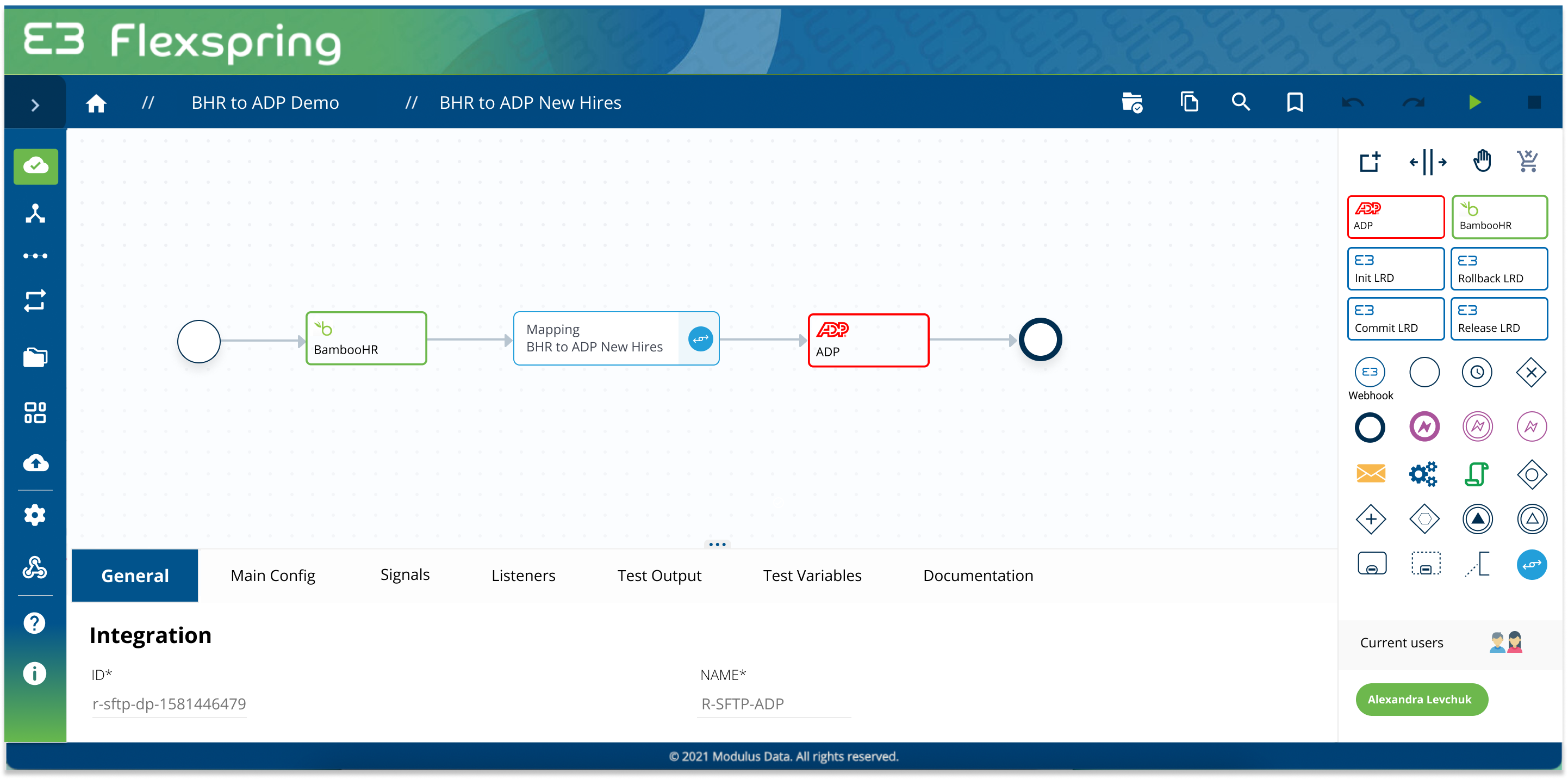
Task: Activate the hand pan tool
Action: 1482,162
